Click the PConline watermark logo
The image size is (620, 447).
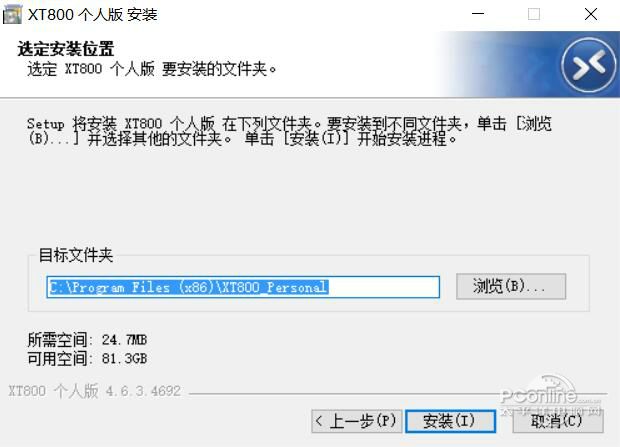(552, 396)
